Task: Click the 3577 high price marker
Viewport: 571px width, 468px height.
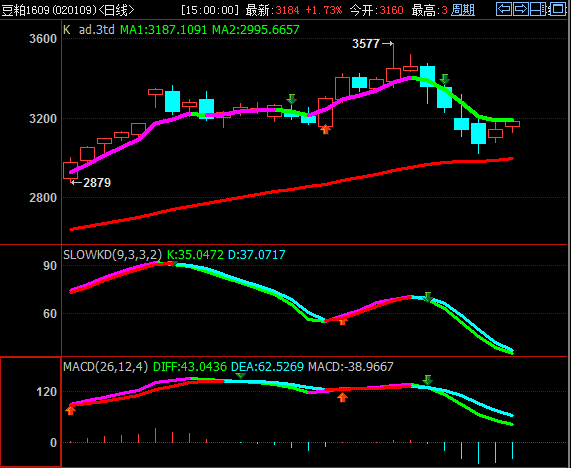Action: coord(366,44)
